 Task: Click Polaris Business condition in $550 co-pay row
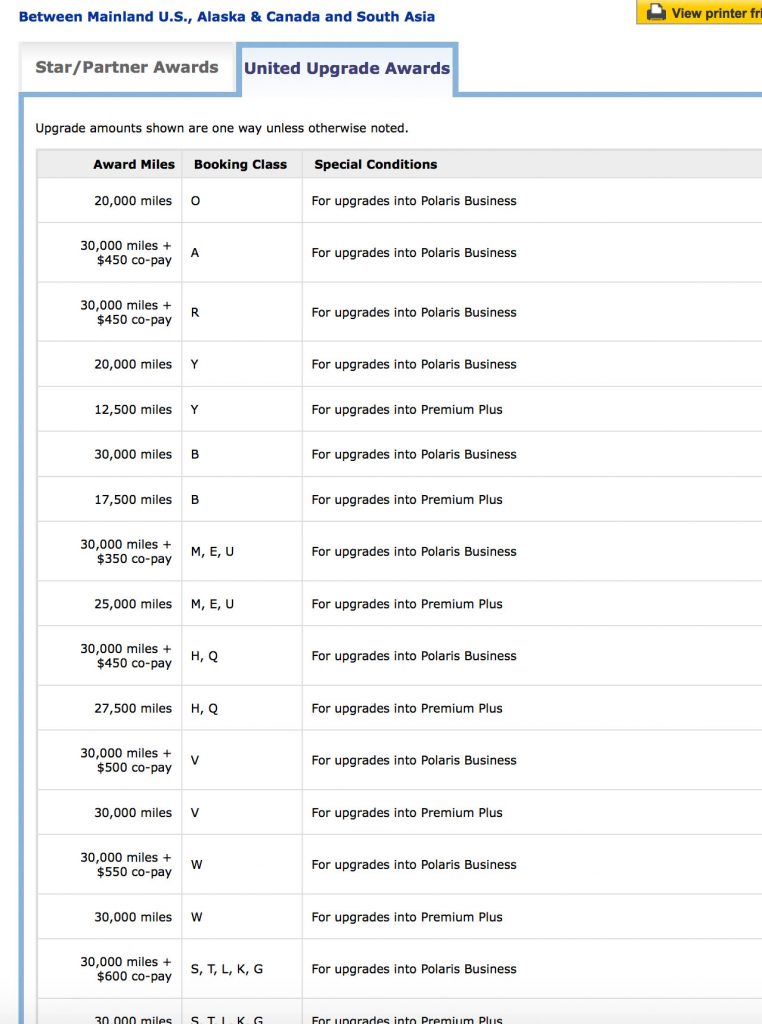pyautogui.click(x=414, y=865)
